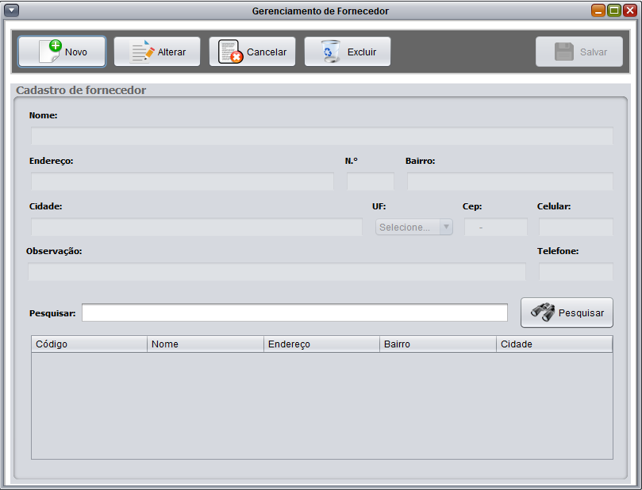Select the Endereço text field
This screenshot has height=490, width=642.
click(182, 182)
